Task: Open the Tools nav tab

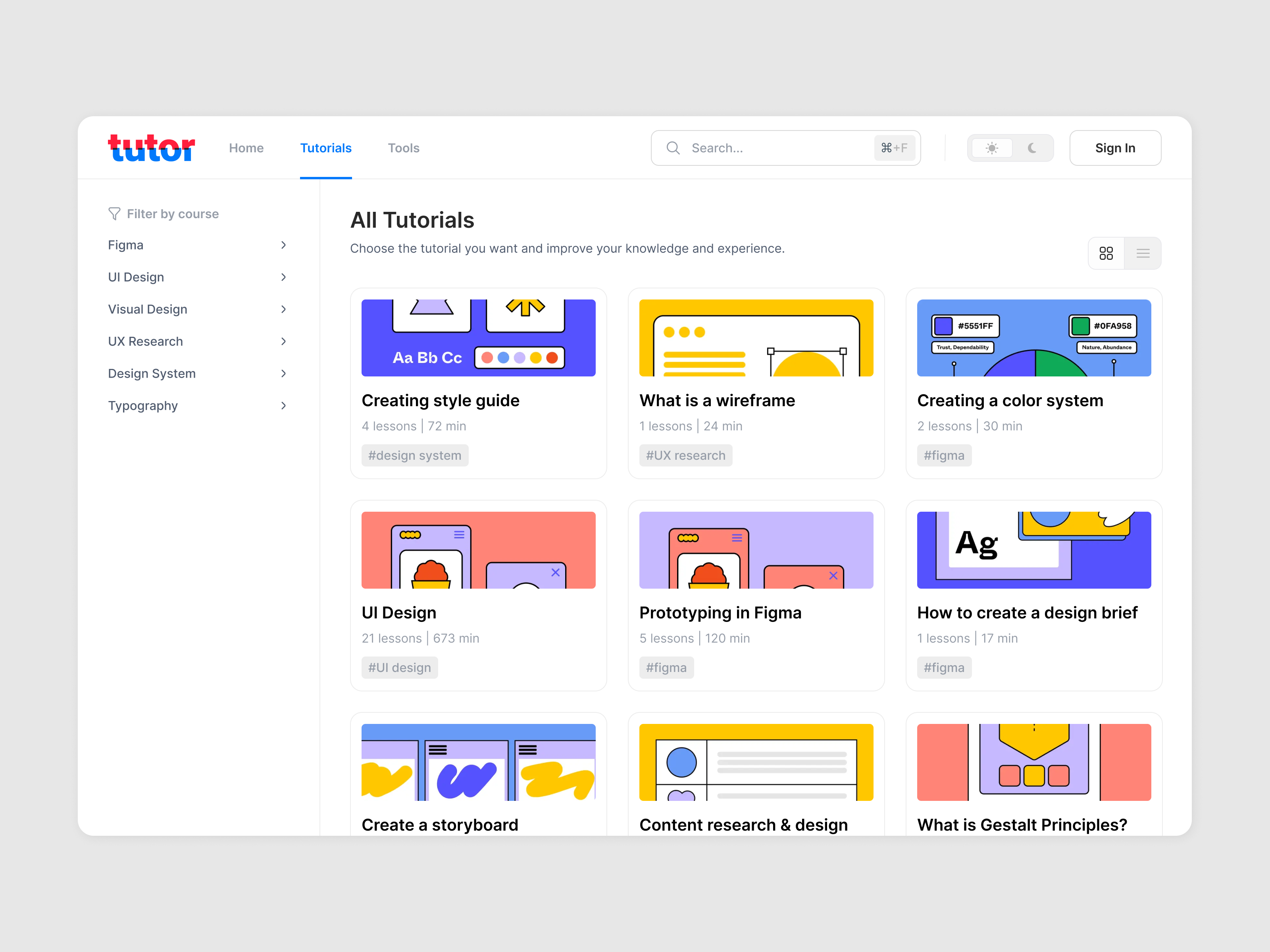Action: [x=404, y=148]
